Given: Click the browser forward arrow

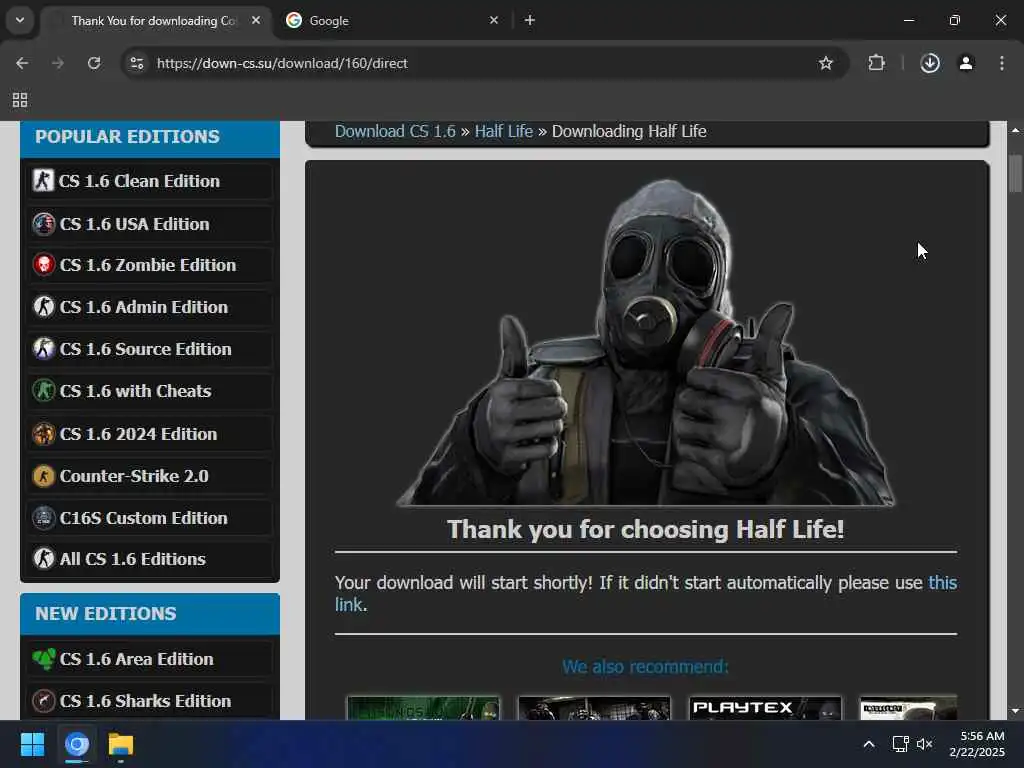Looking at the screenshot, I should [58, 63].
